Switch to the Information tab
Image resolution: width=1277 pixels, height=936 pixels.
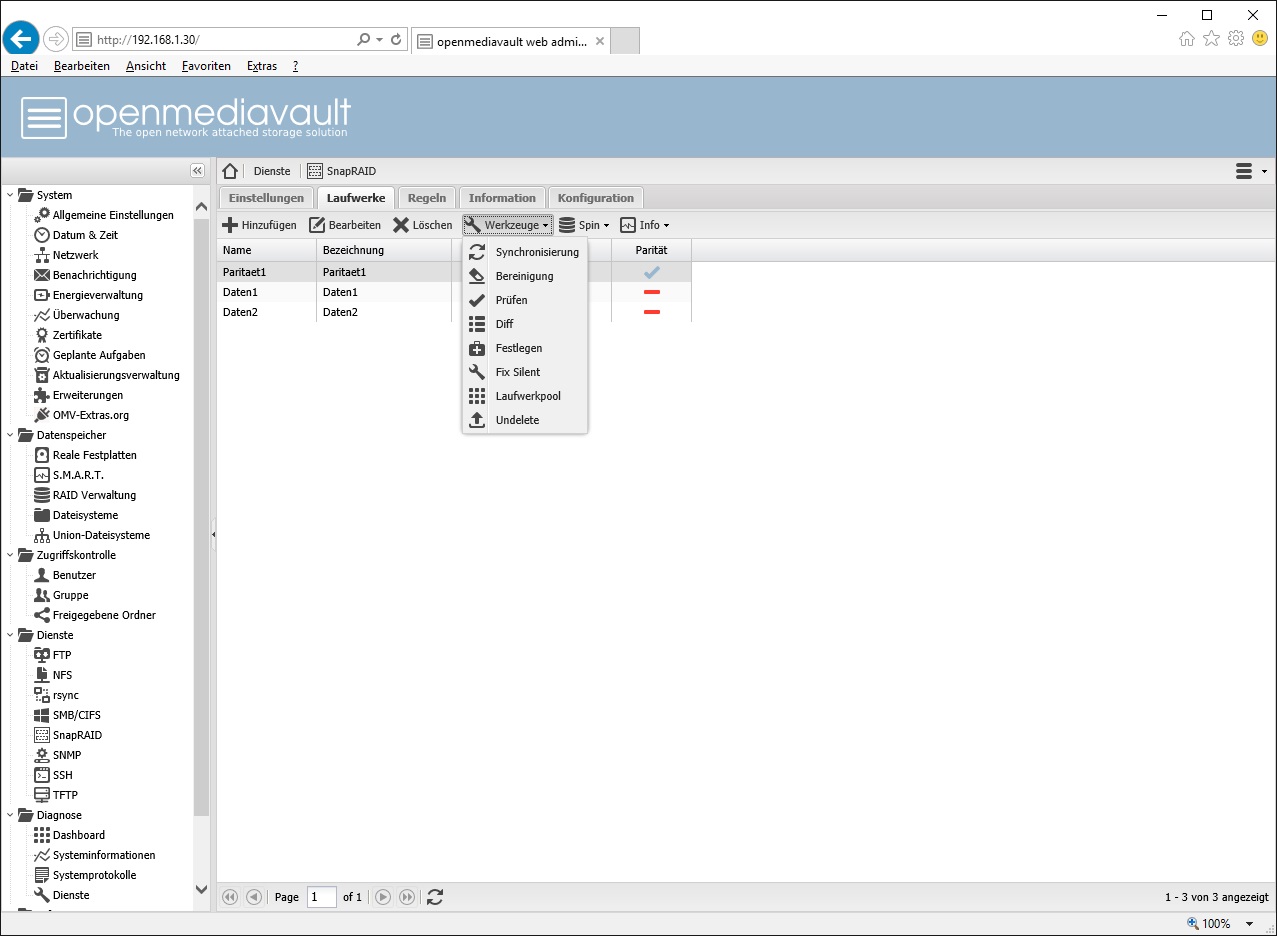click(502, 198)
